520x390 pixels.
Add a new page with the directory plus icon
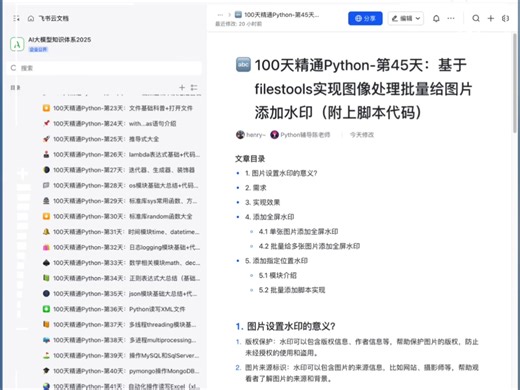tap(182, 88)
